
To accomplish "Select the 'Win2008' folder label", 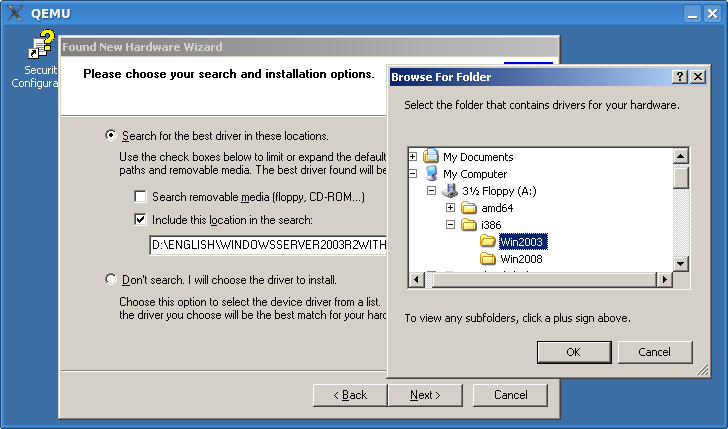I will point(521,259).
